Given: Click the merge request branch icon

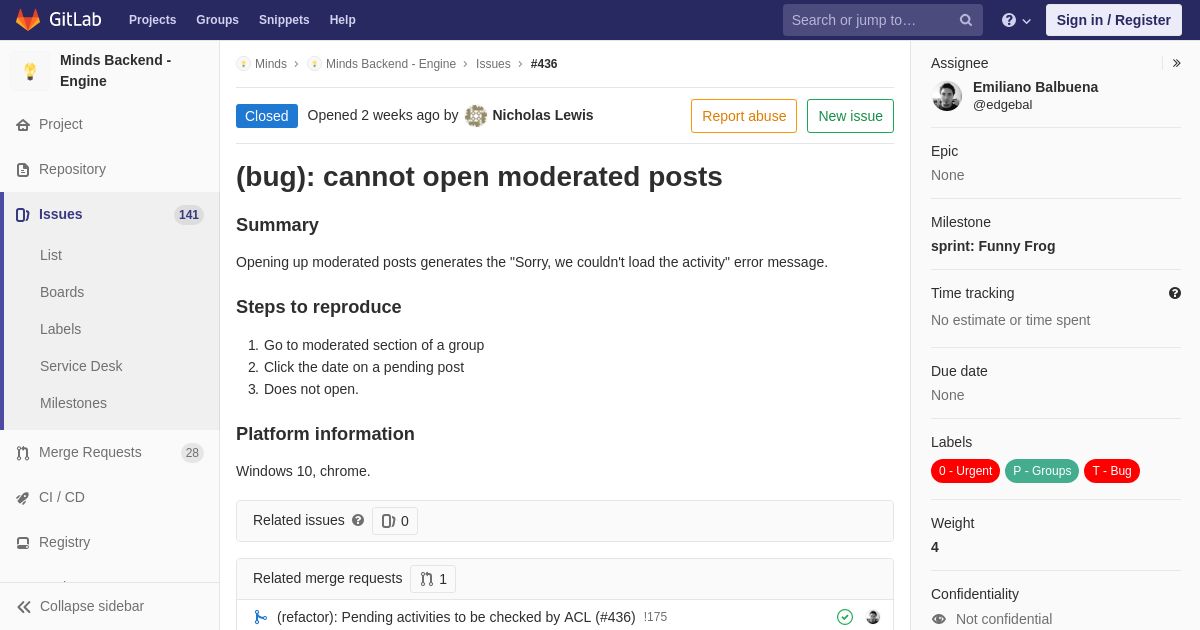Looking at the screenshot, I should (x=260, y=617).
